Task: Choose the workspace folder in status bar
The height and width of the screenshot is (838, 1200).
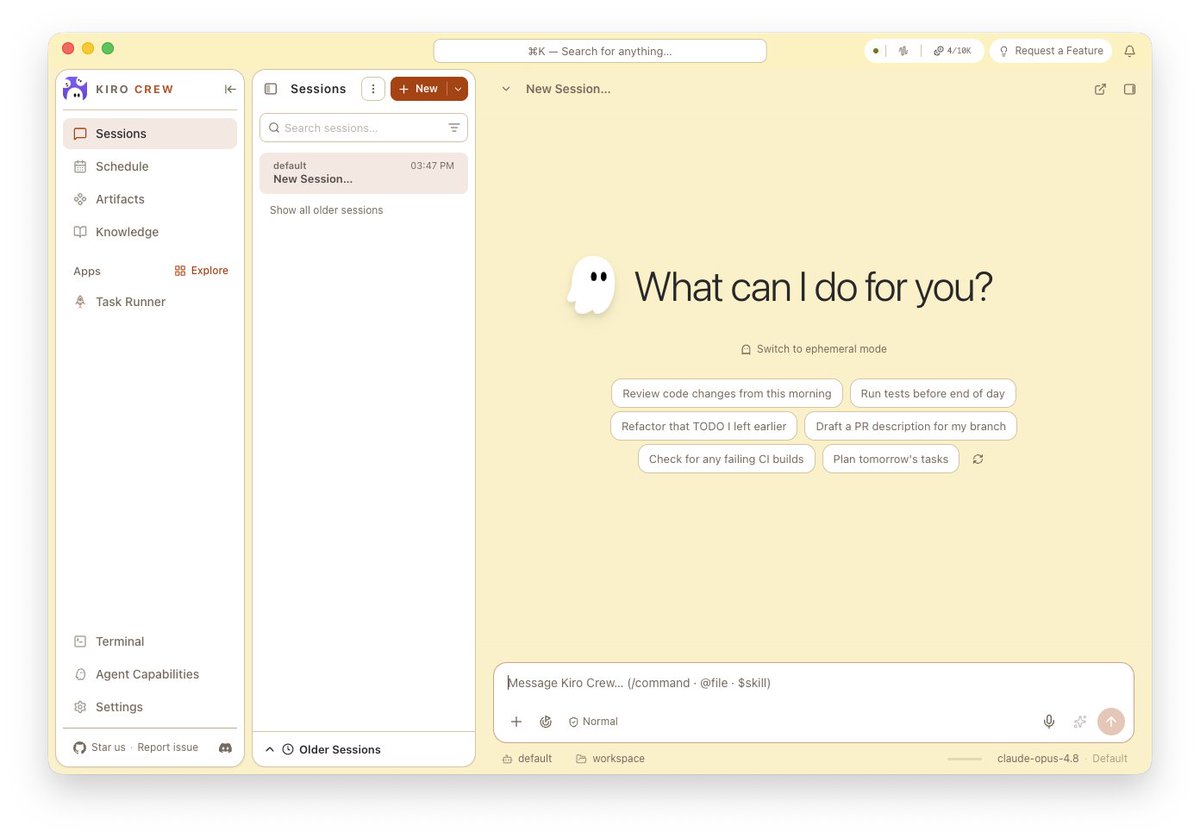Action: [x=610, y=759]
